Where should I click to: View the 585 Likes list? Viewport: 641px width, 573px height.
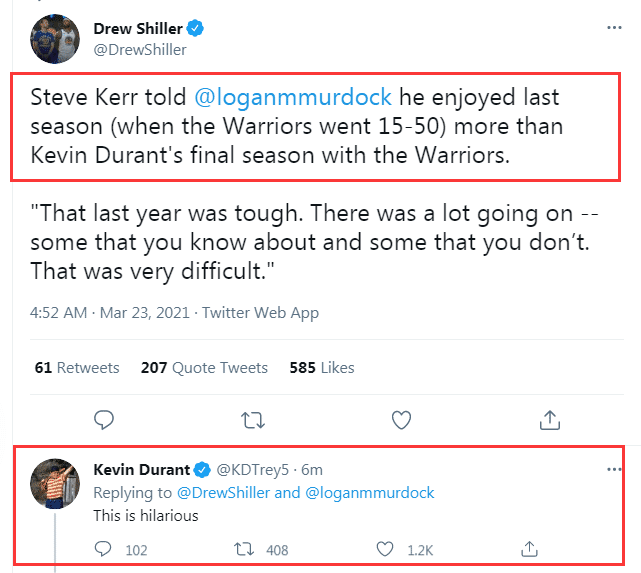pos(322,367)
